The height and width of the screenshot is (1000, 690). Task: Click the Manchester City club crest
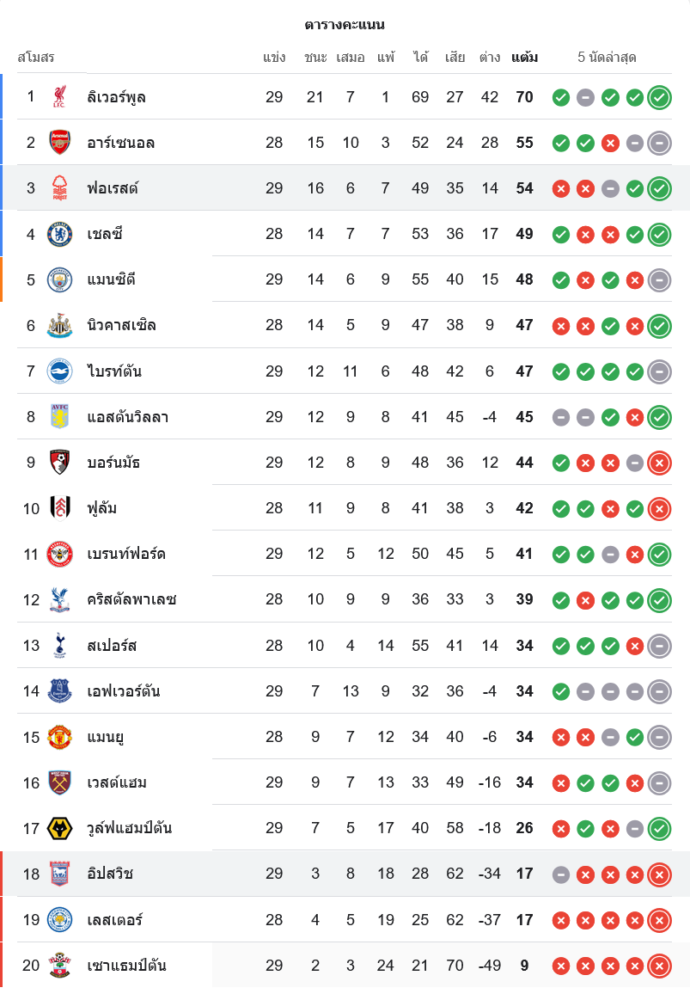click(59, 280)
